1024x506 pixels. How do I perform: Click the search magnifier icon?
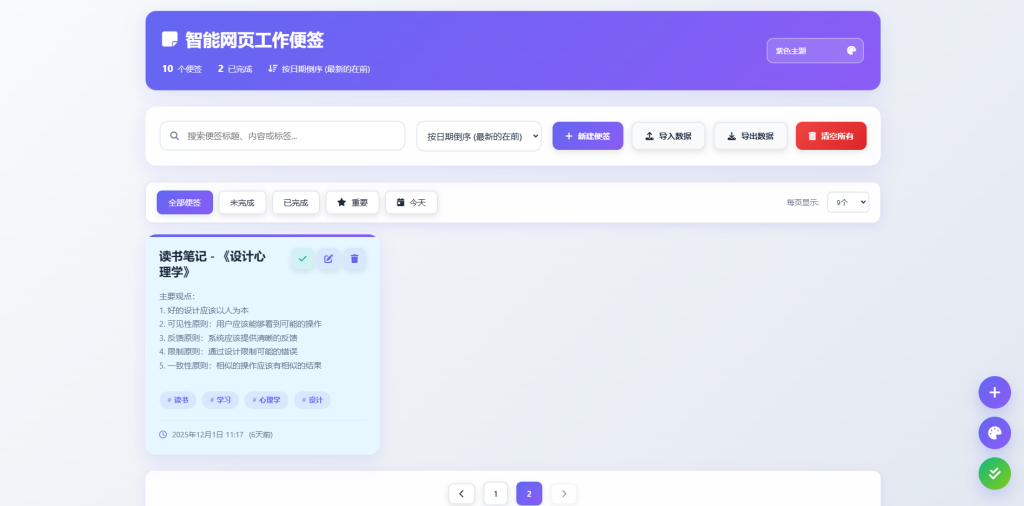coord(174,136)
